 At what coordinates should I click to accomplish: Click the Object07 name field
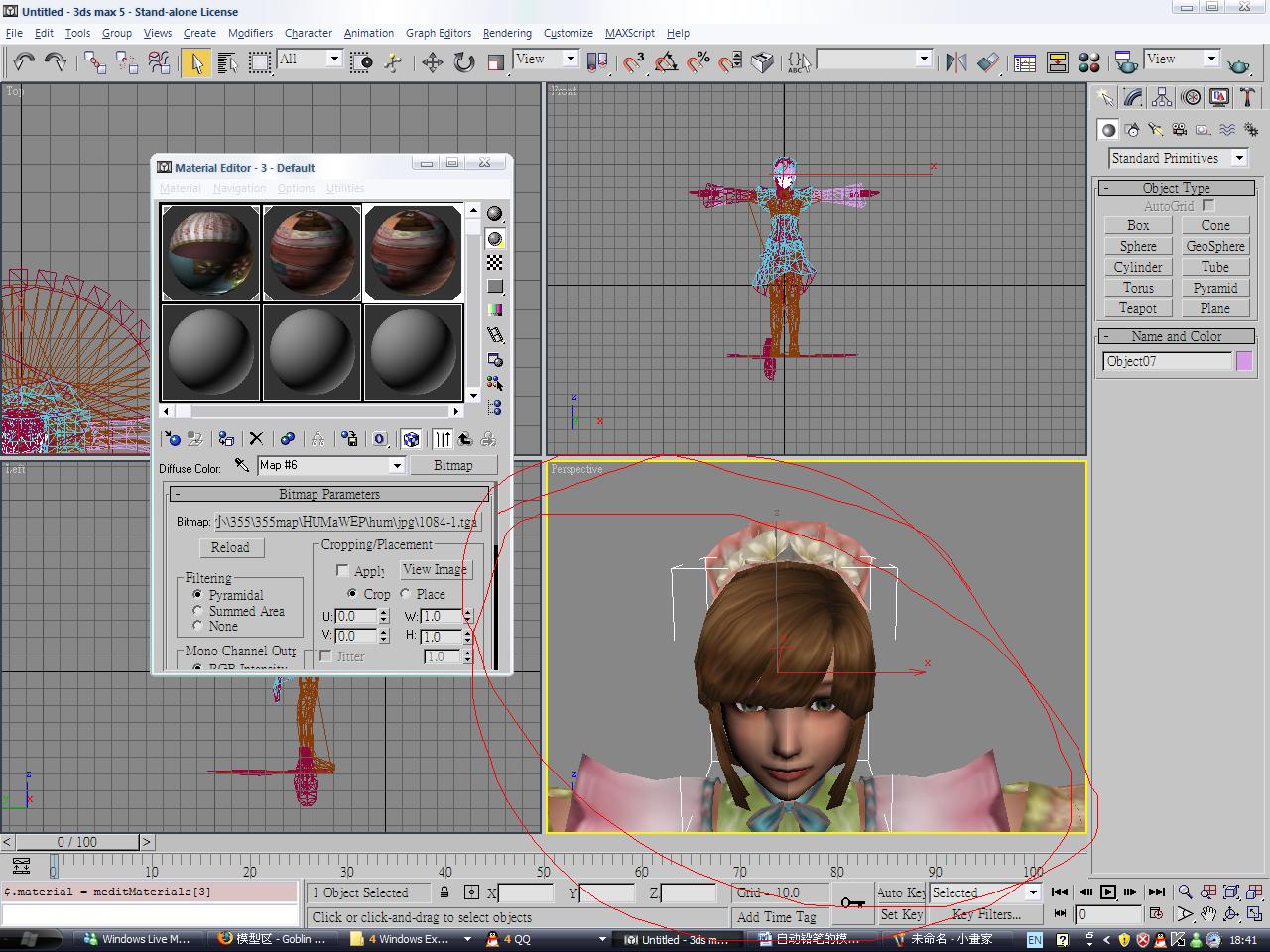point(1167,361)
